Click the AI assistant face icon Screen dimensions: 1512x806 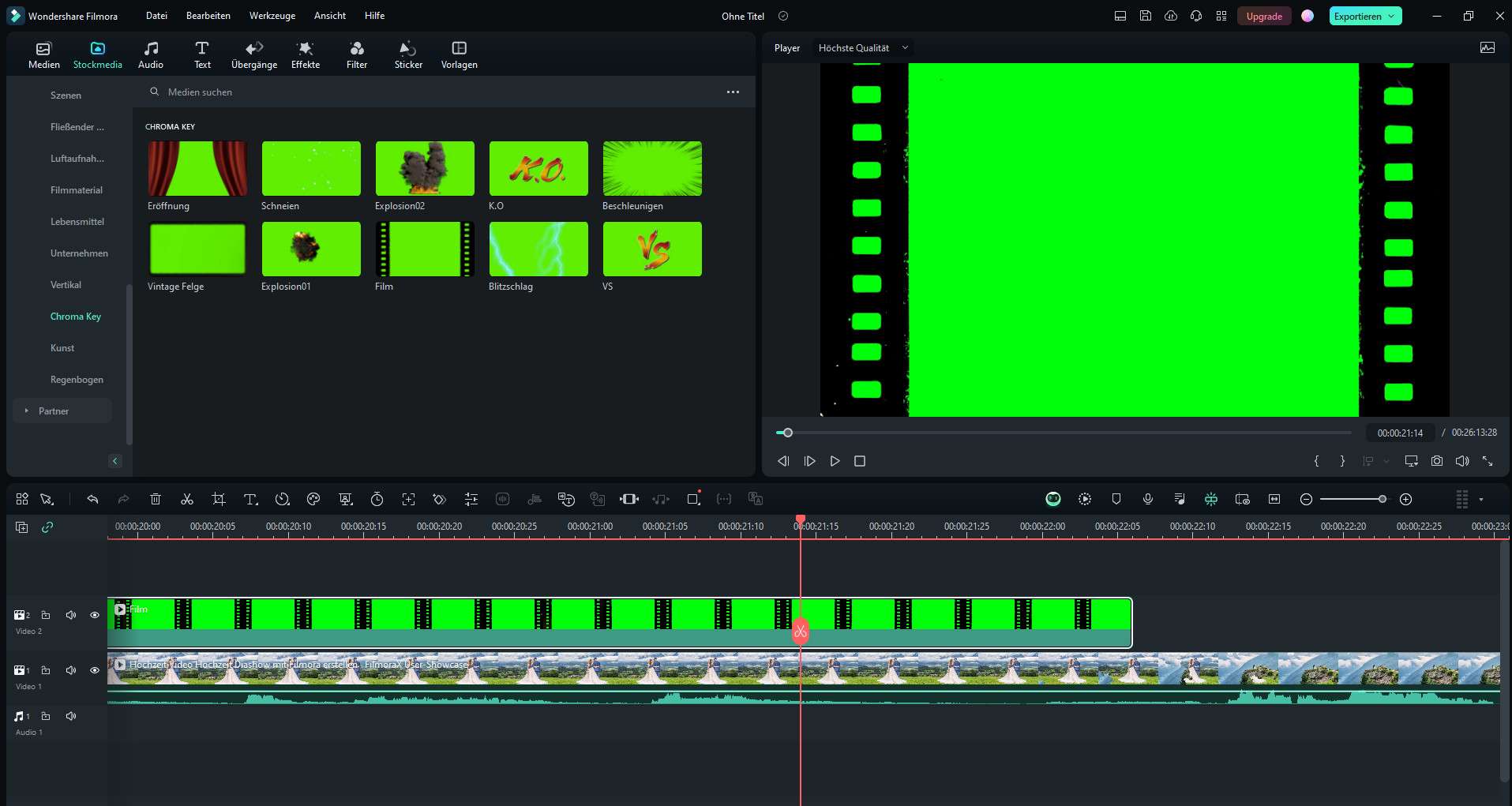pyautogui.click(x=1053, y=499)
